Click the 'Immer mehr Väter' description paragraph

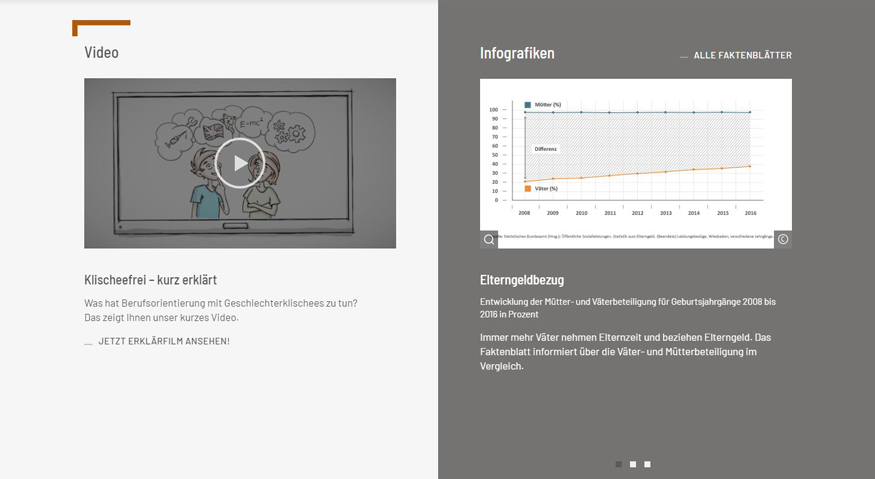coord(625,351)
